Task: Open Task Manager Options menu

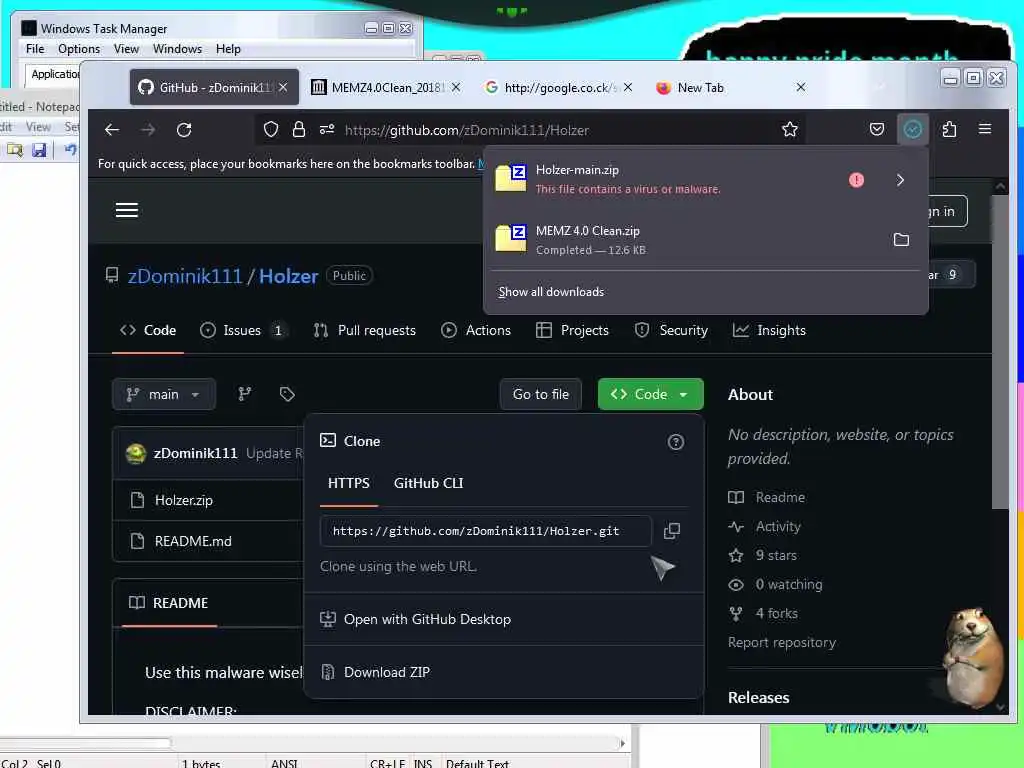Action: [79, 49]
